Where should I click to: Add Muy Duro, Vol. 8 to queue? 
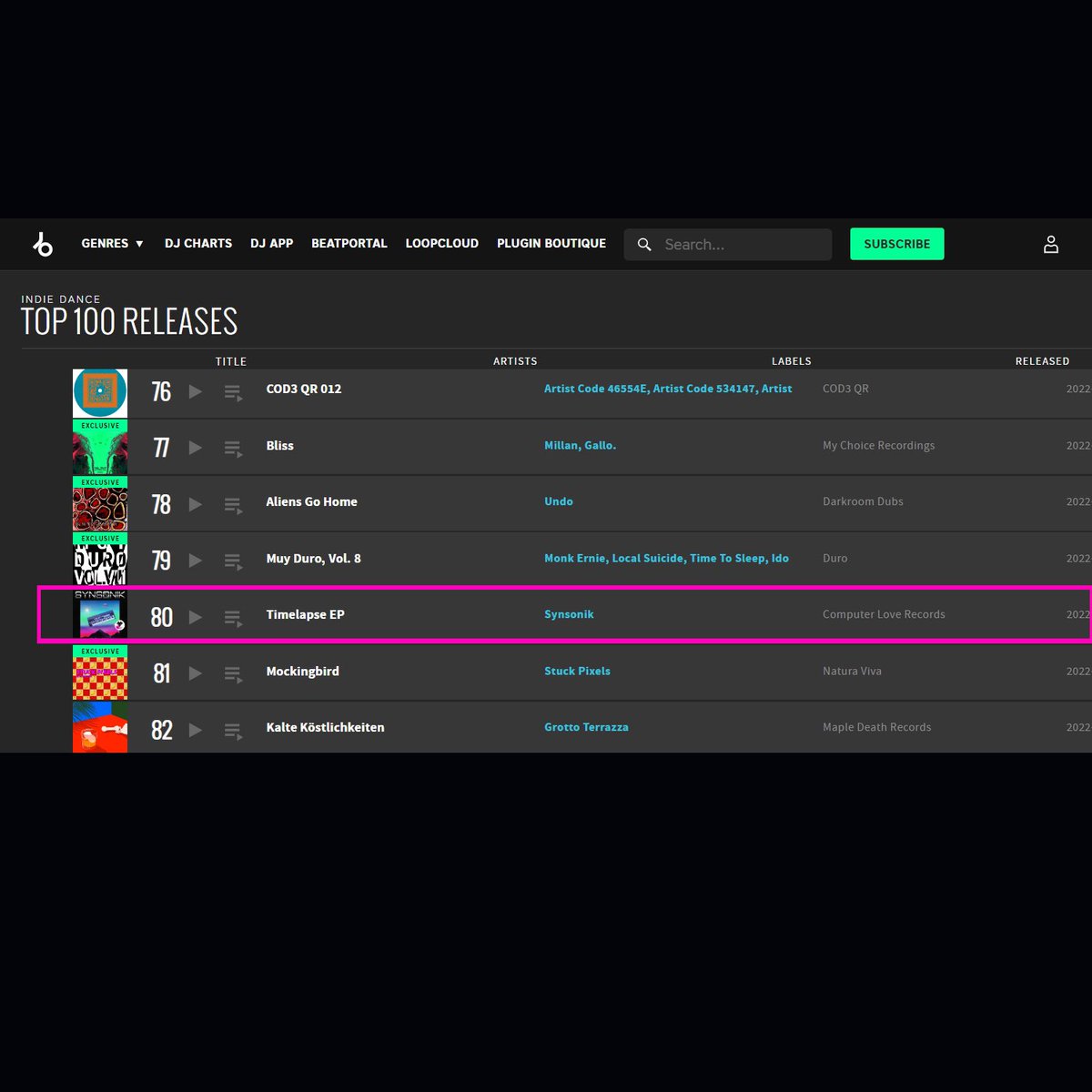pos(233,562)
